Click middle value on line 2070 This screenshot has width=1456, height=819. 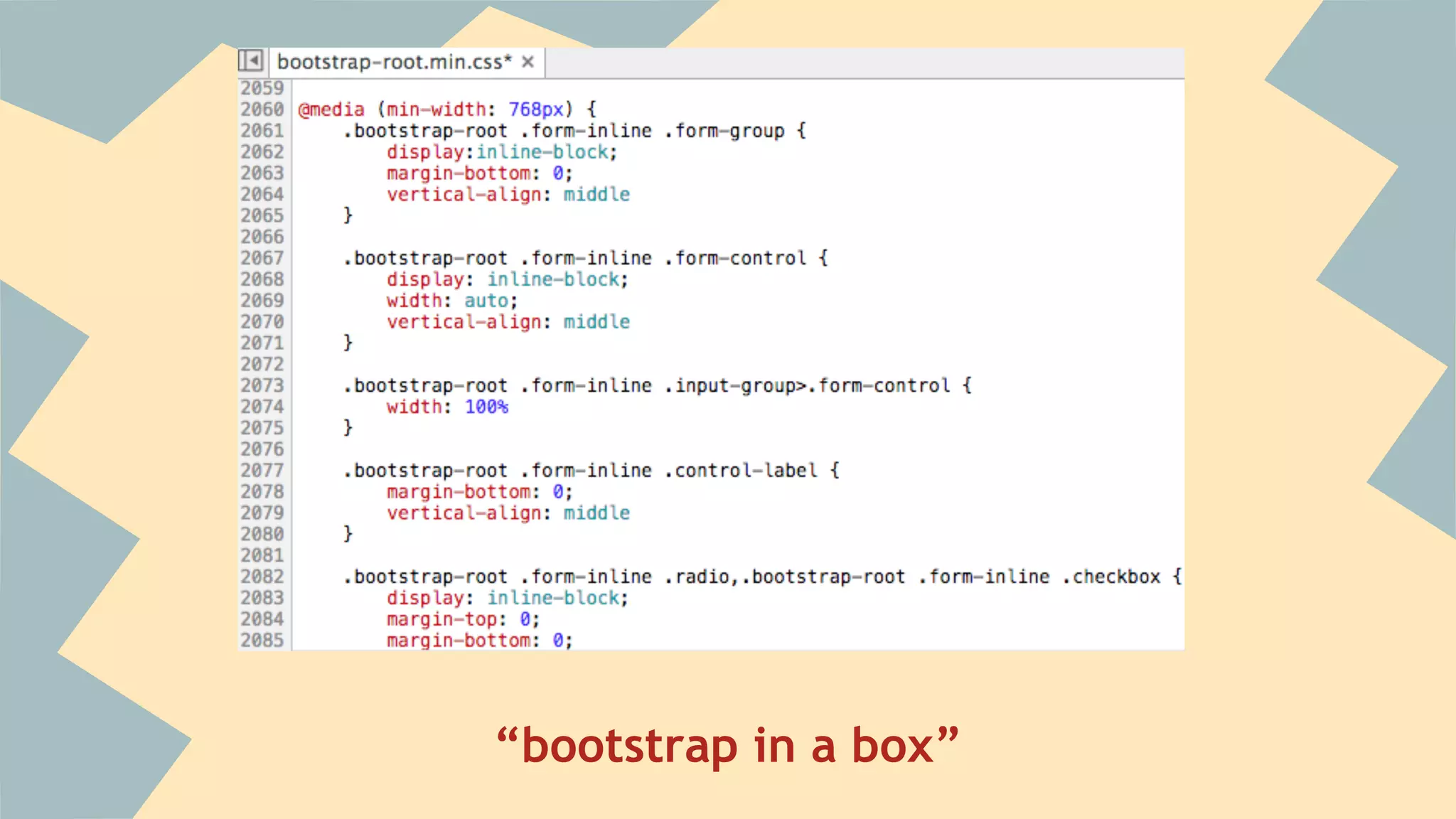596,322
